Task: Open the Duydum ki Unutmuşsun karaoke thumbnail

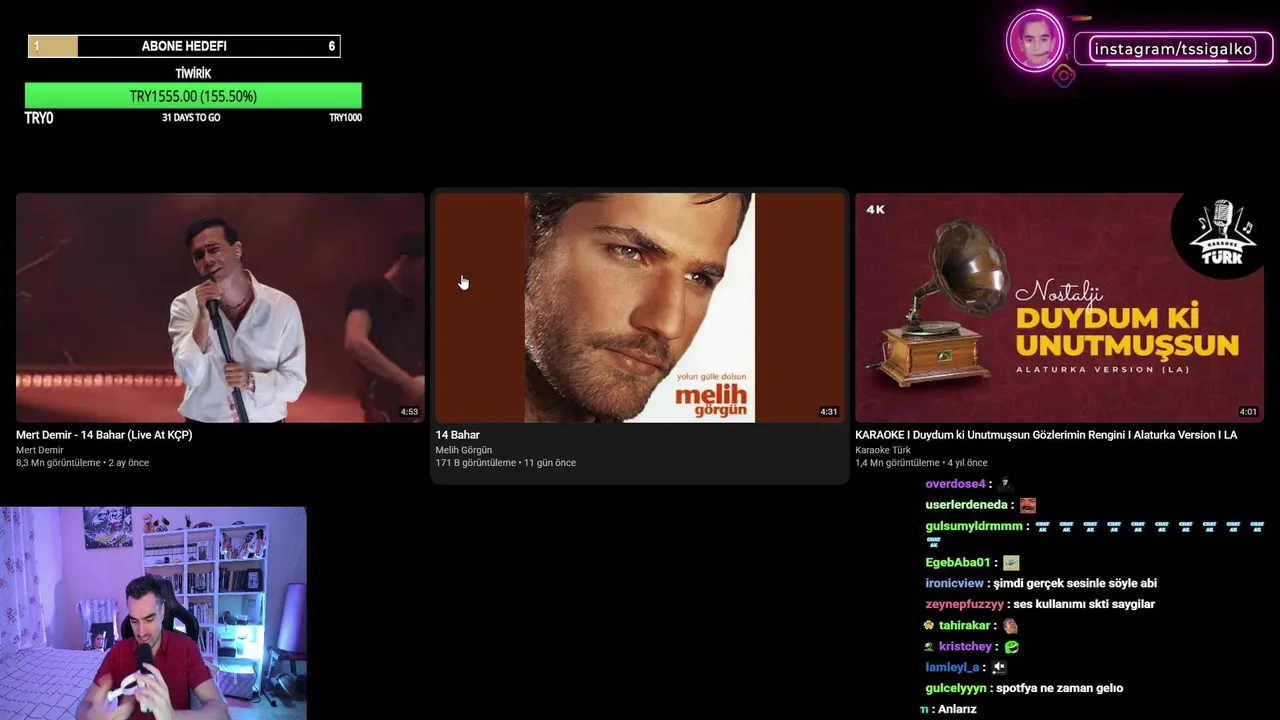Action: [1059, 307]
